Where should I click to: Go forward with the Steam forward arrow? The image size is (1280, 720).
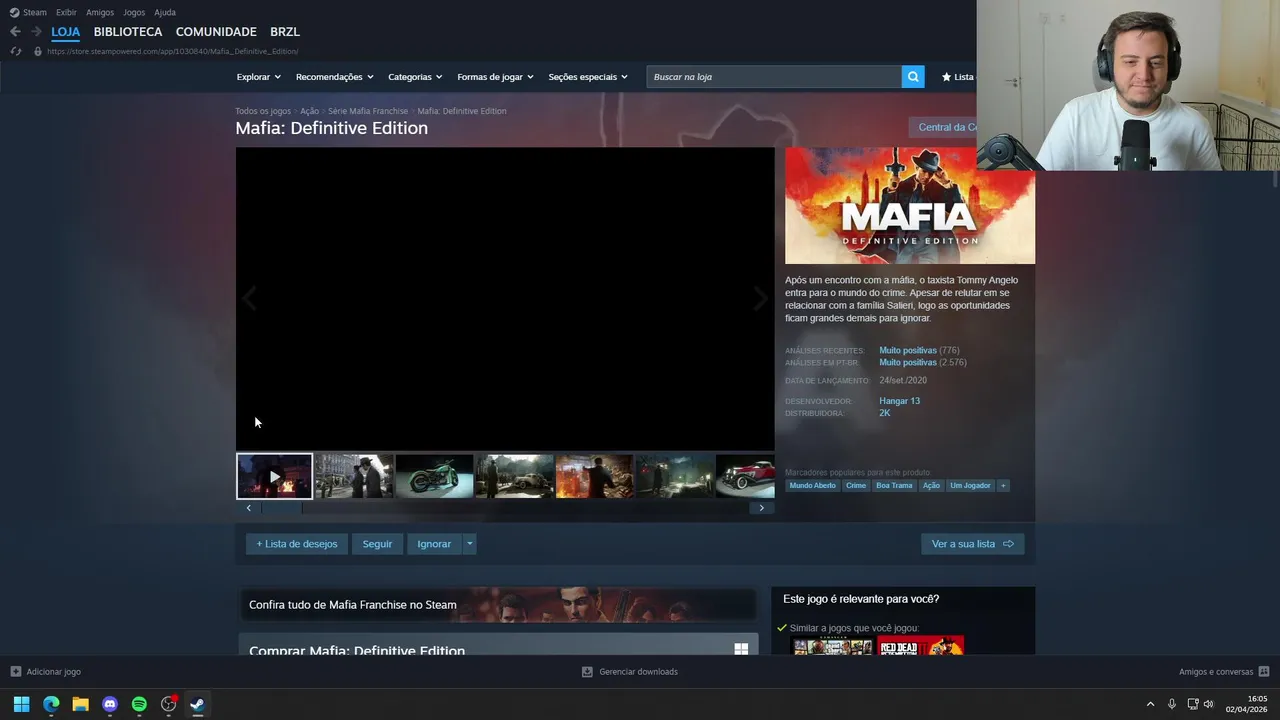tap(36, 32)
